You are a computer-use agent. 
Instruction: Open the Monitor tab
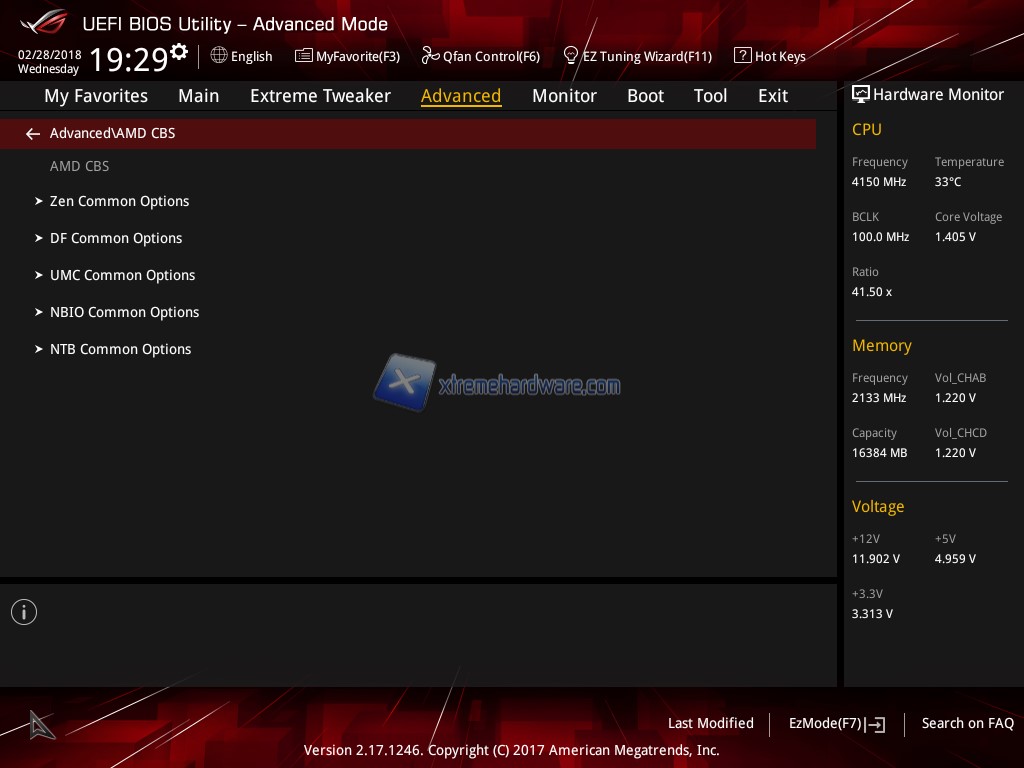564,96
